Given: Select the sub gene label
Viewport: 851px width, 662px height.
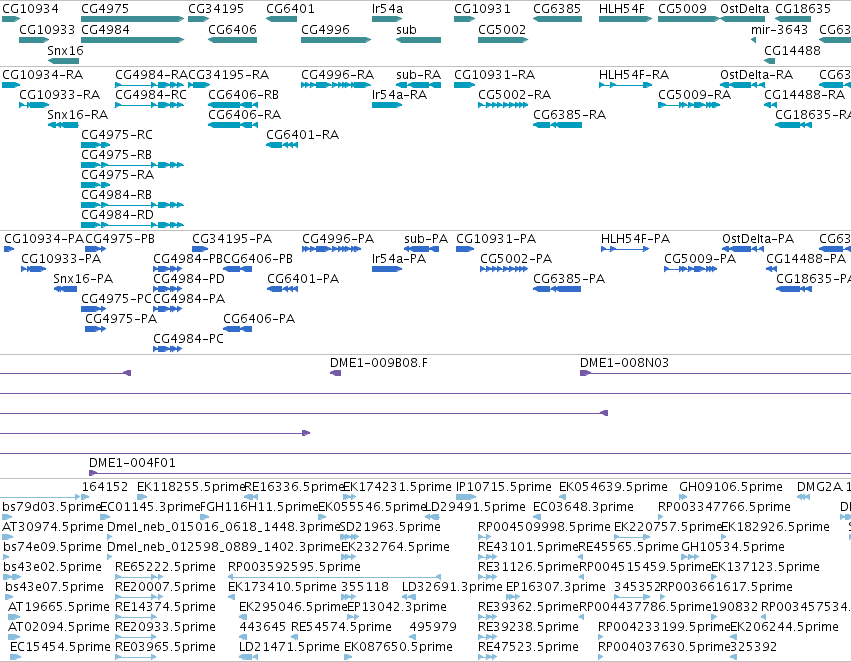Looking at the screenshot, I should click(x=407, y=29).
